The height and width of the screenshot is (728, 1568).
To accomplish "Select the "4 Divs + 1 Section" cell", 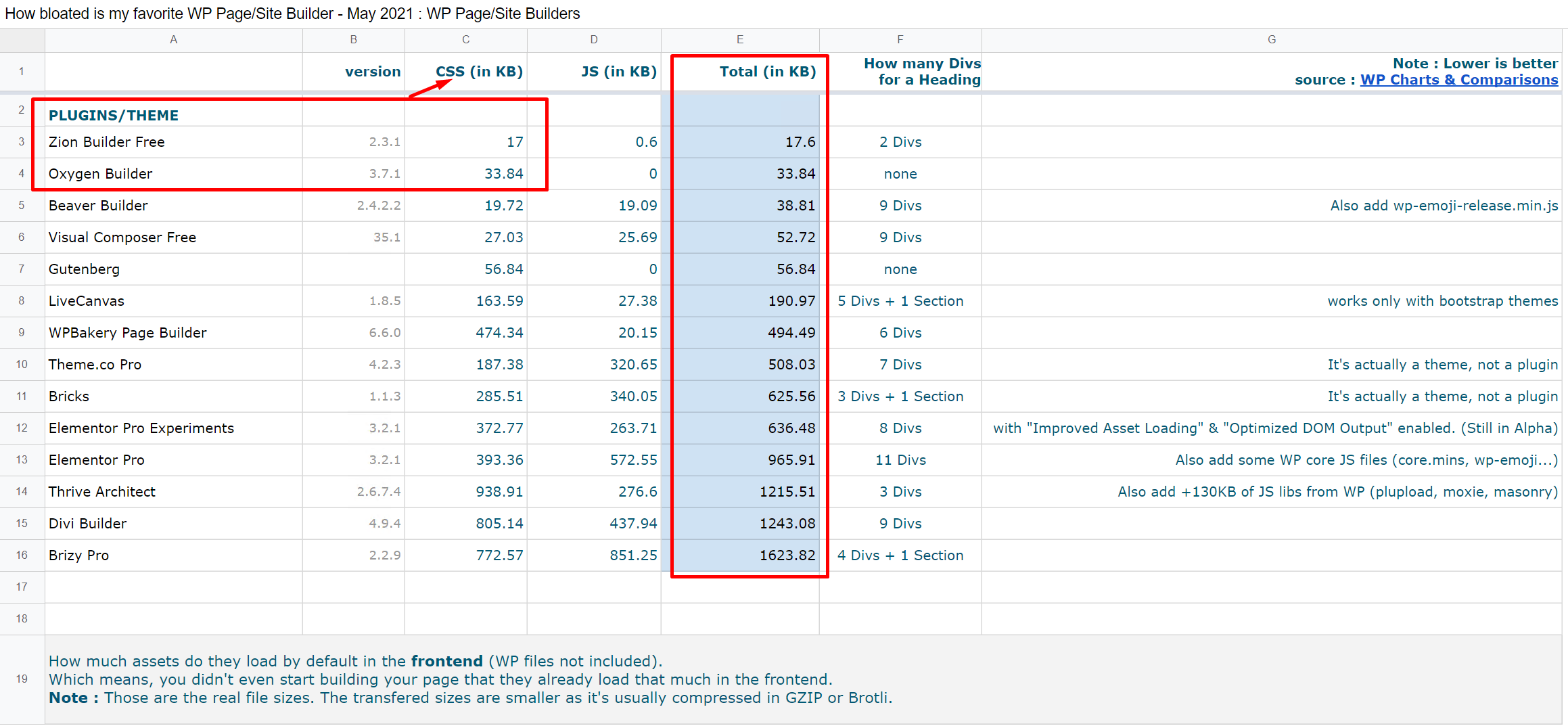I will [x=900, y=555].
